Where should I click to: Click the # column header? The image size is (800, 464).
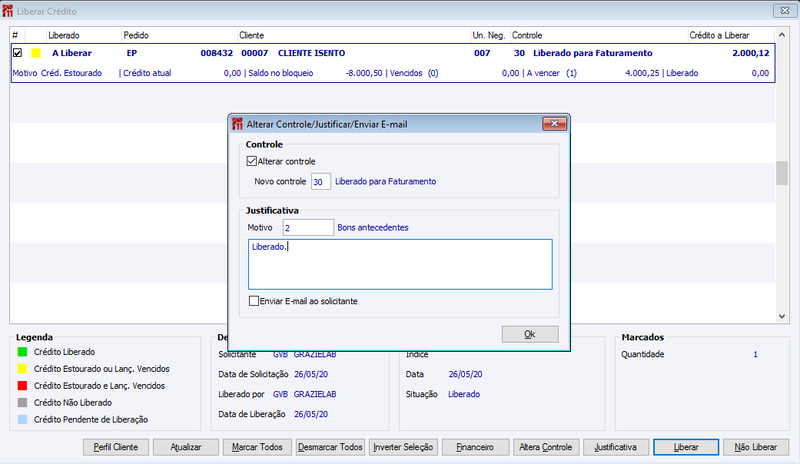[15, 35]
